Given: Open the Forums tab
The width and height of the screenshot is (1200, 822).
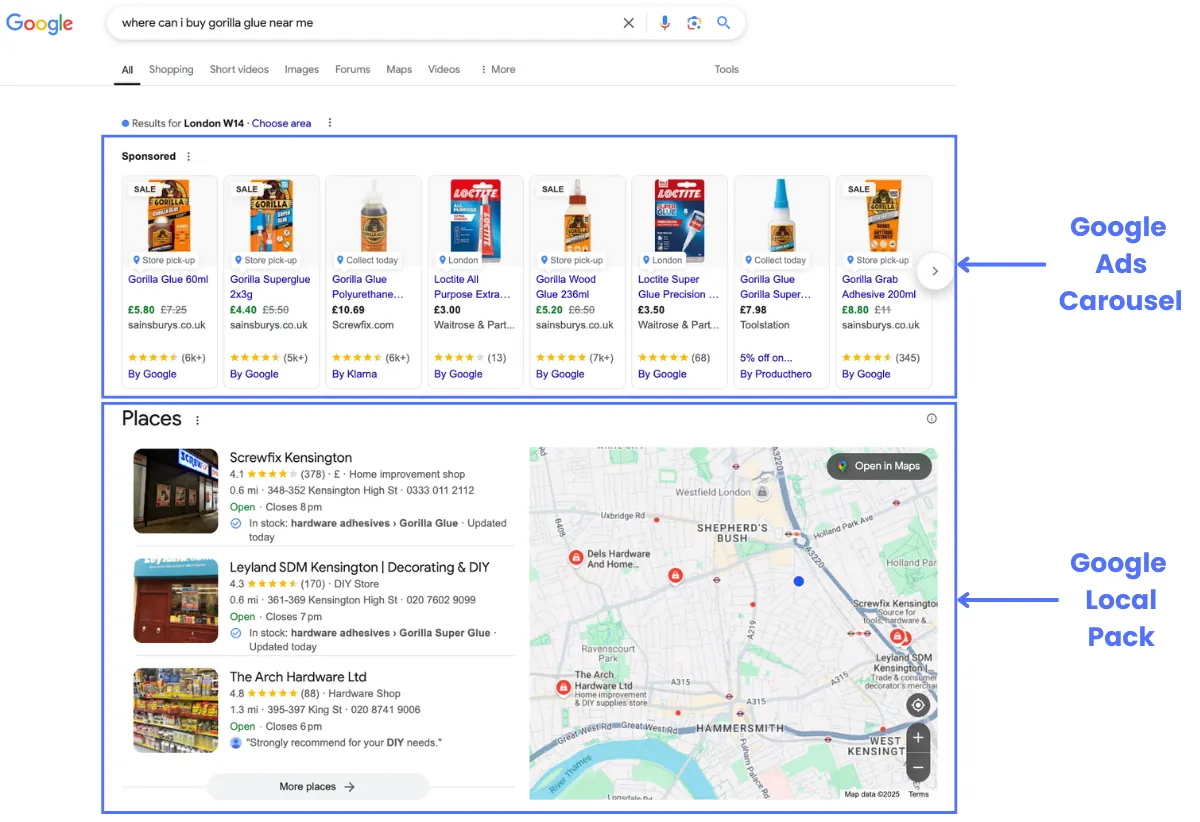Looking at the screenshot, I should coord(353,70).
